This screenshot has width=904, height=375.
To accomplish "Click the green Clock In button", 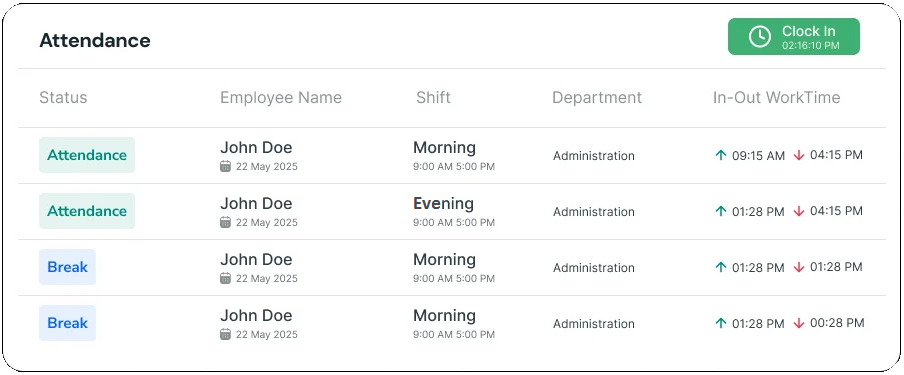I will 793,36.
